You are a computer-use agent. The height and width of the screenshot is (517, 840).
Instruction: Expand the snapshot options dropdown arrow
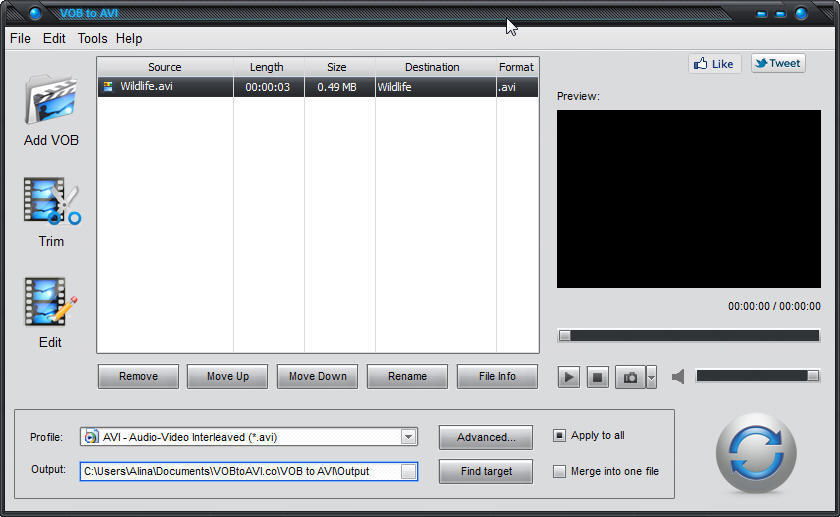point(651,377)
